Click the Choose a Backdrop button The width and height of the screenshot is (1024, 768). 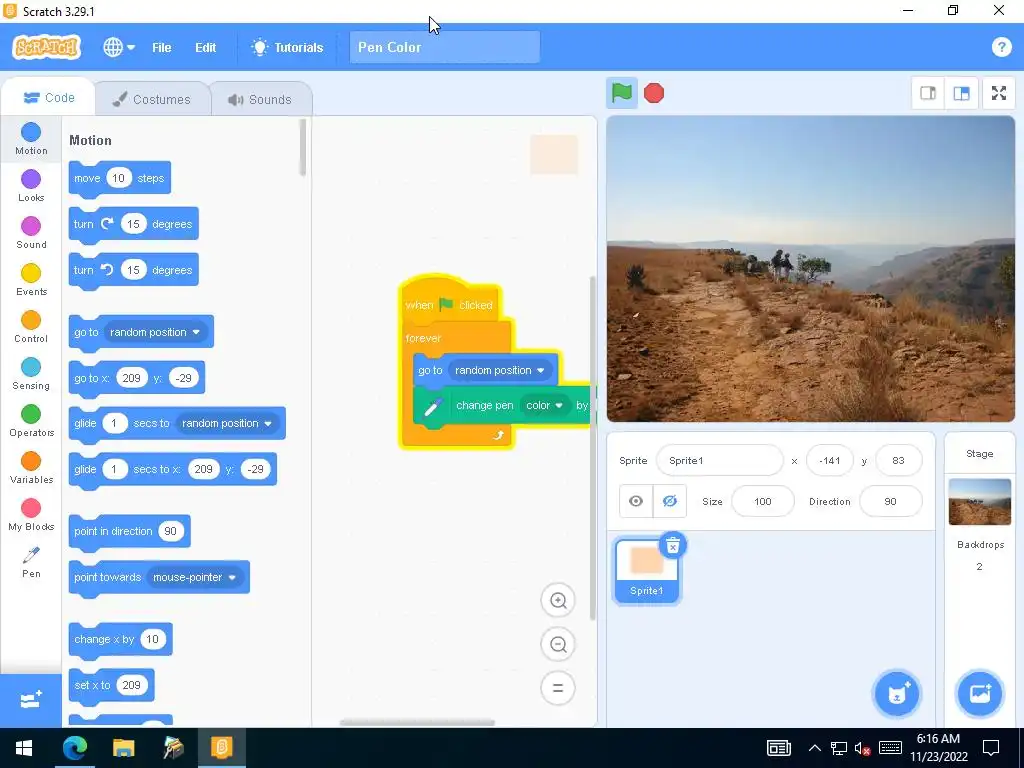pos(980,694)
